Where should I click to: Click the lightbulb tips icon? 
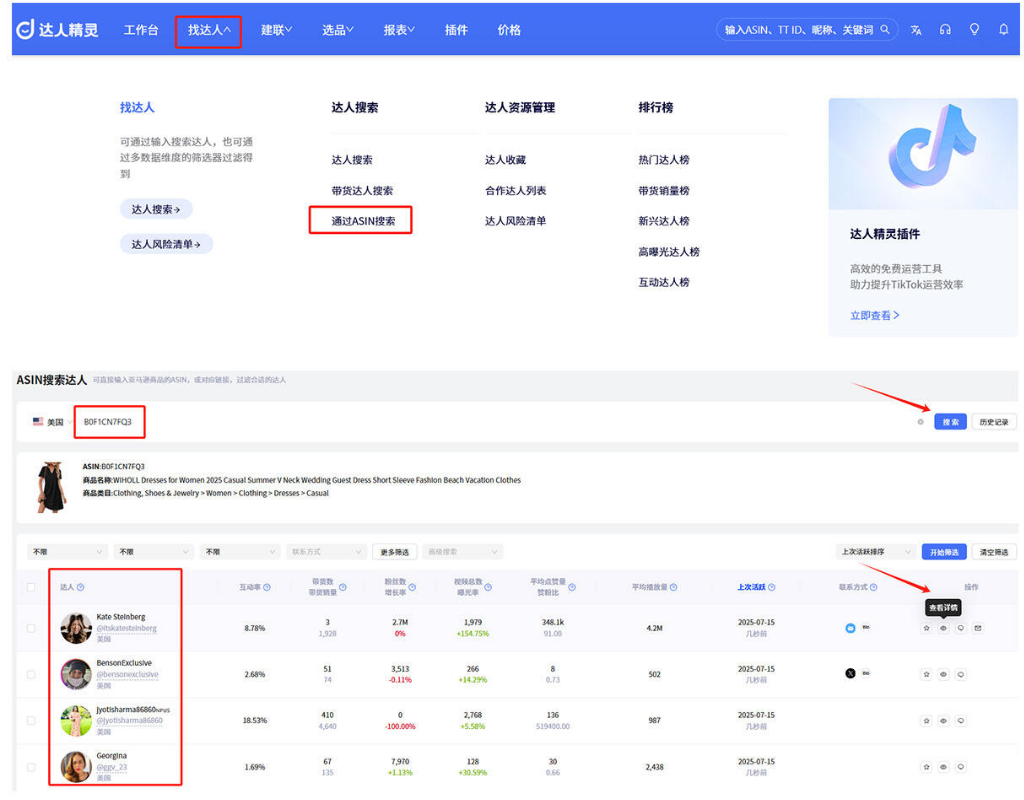click(x=974, y=30)
